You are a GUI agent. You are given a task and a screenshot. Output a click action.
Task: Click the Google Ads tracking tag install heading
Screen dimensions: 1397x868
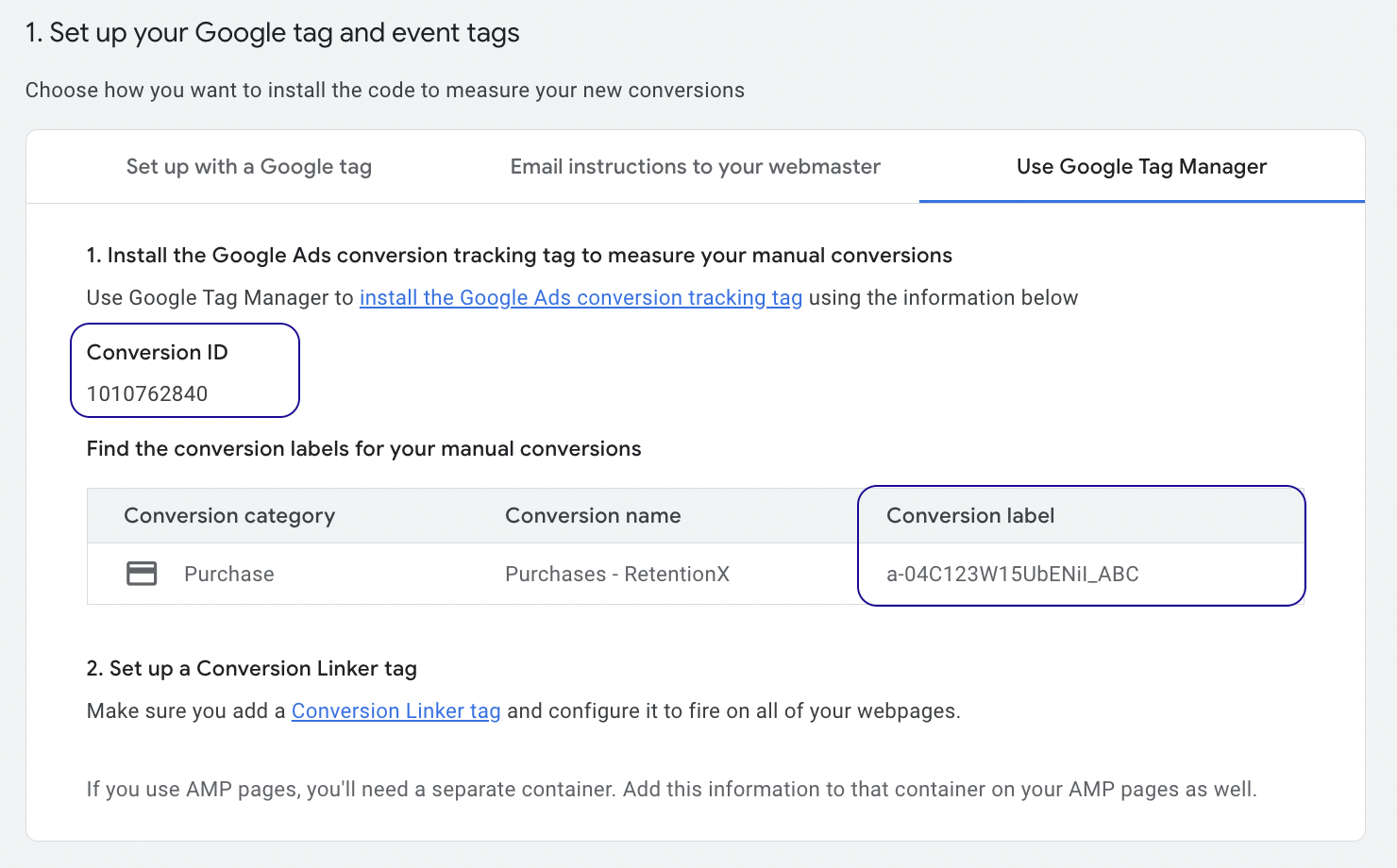(519, 255)
